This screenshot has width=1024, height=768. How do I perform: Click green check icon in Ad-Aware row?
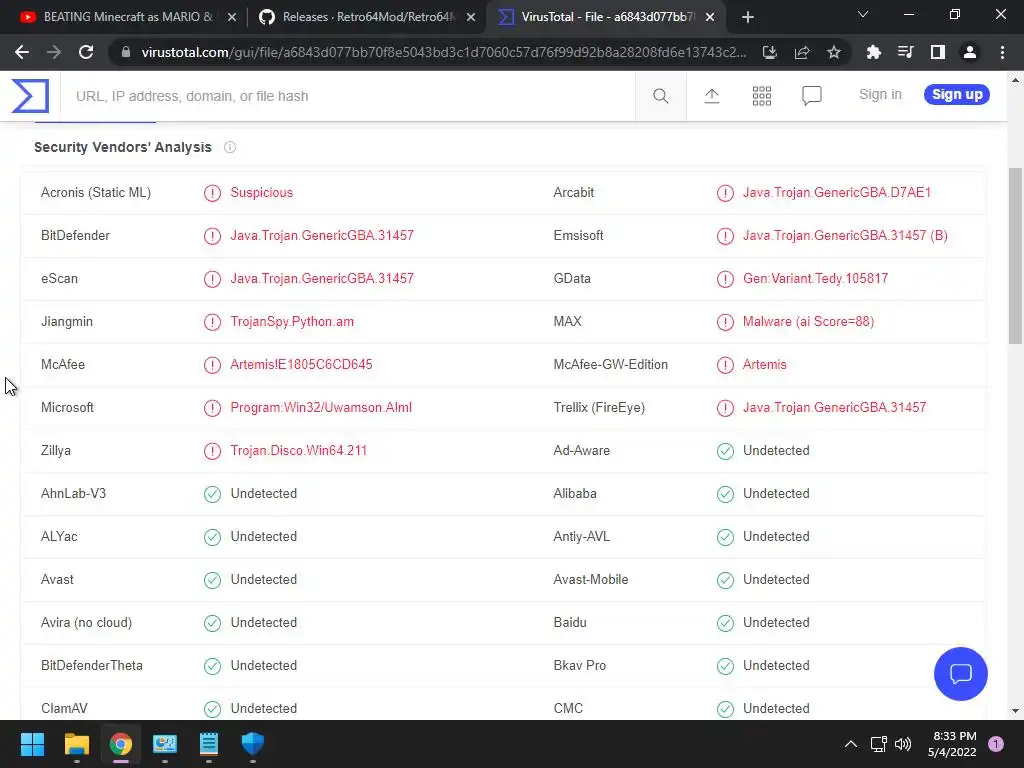(x=725, y=451)
